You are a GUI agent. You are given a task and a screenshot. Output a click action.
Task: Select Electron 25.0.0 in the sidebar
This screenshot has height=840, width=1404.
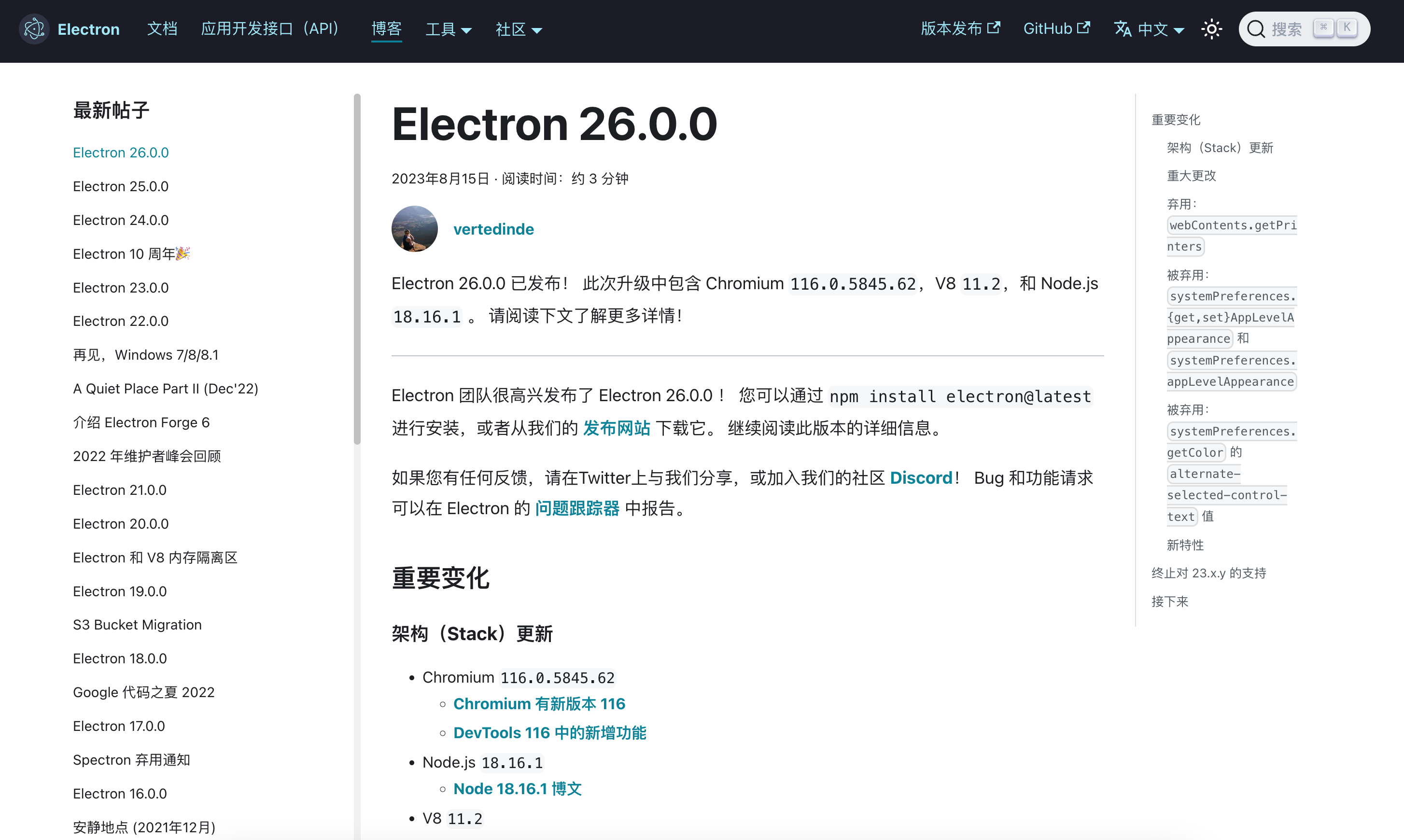click(121, 186)
